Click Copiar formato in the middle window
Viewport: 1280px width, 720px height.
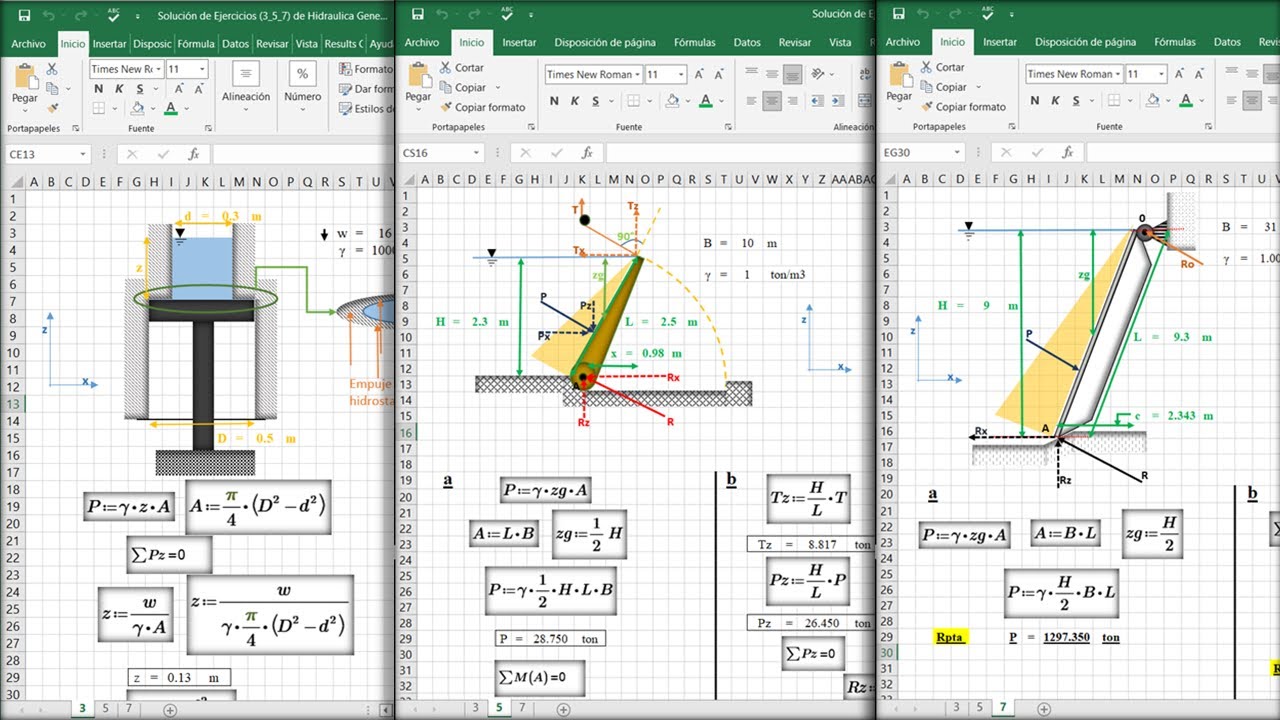[480, 108]
